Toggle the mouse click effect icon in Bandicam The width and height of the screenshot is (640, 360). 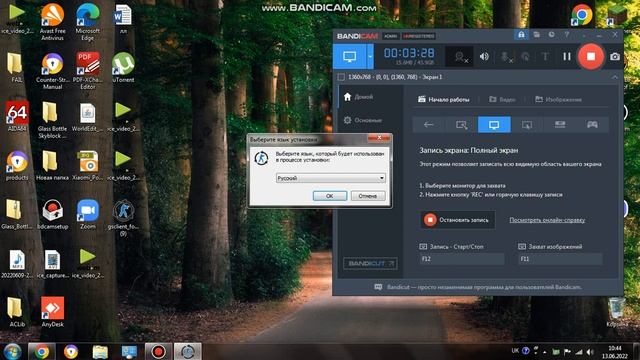click(x=526, y=57)
